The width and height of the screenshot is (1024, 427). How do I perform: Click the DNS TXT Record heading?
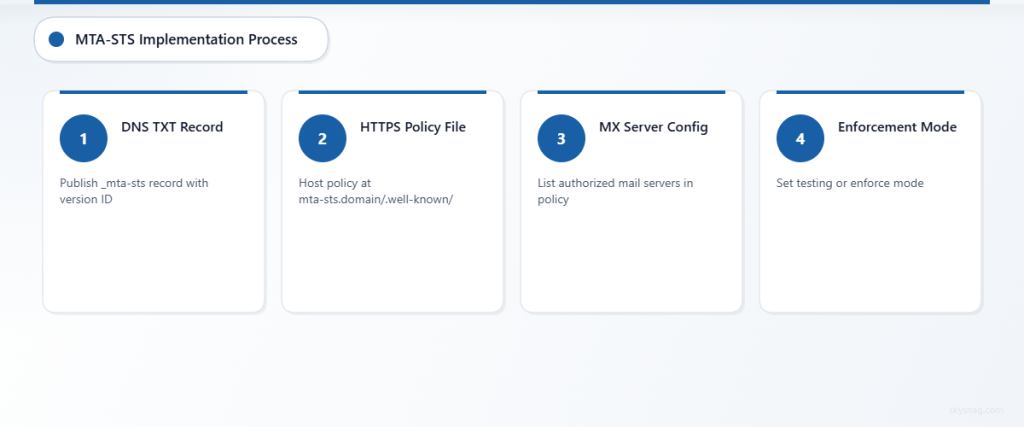pos(172,127)
